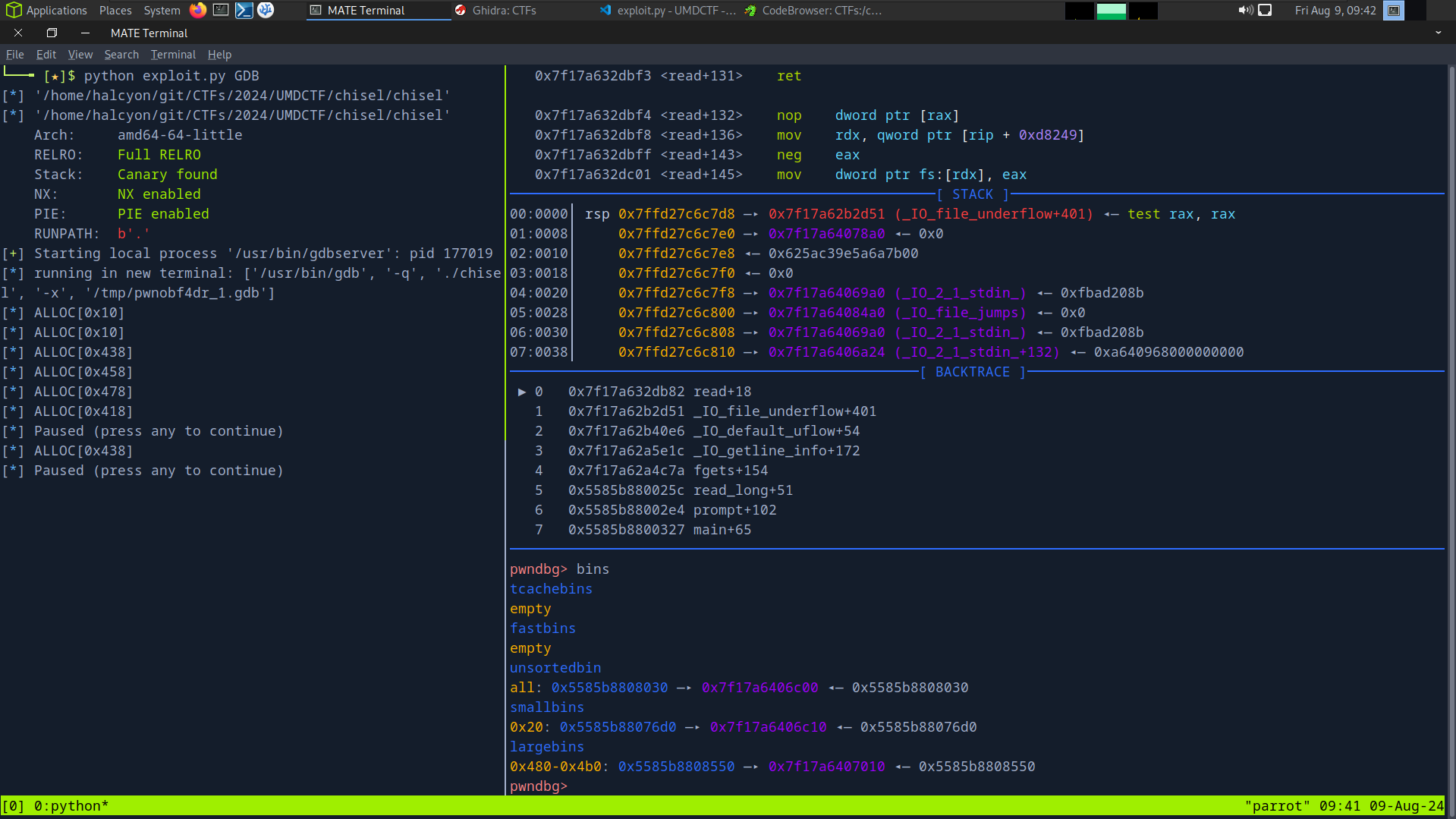Image resolution: width=1456 pixels, height=819 pixels.
Task: Click the memory usage monitor graph
Action: pyautogui.click(x=1111, y=11)
